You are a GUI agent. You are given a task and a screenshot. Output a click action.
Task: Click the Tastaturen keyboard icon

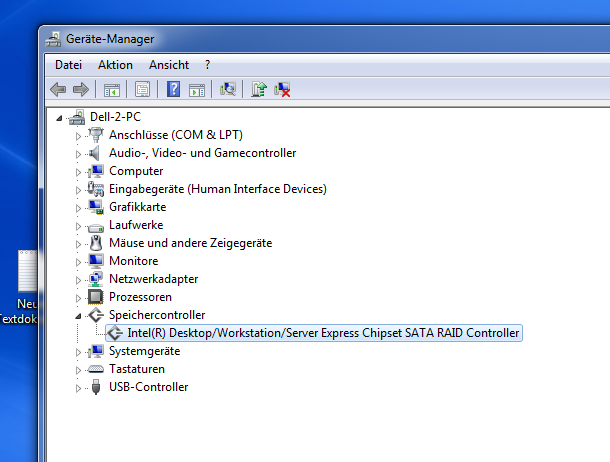[96, 369]
